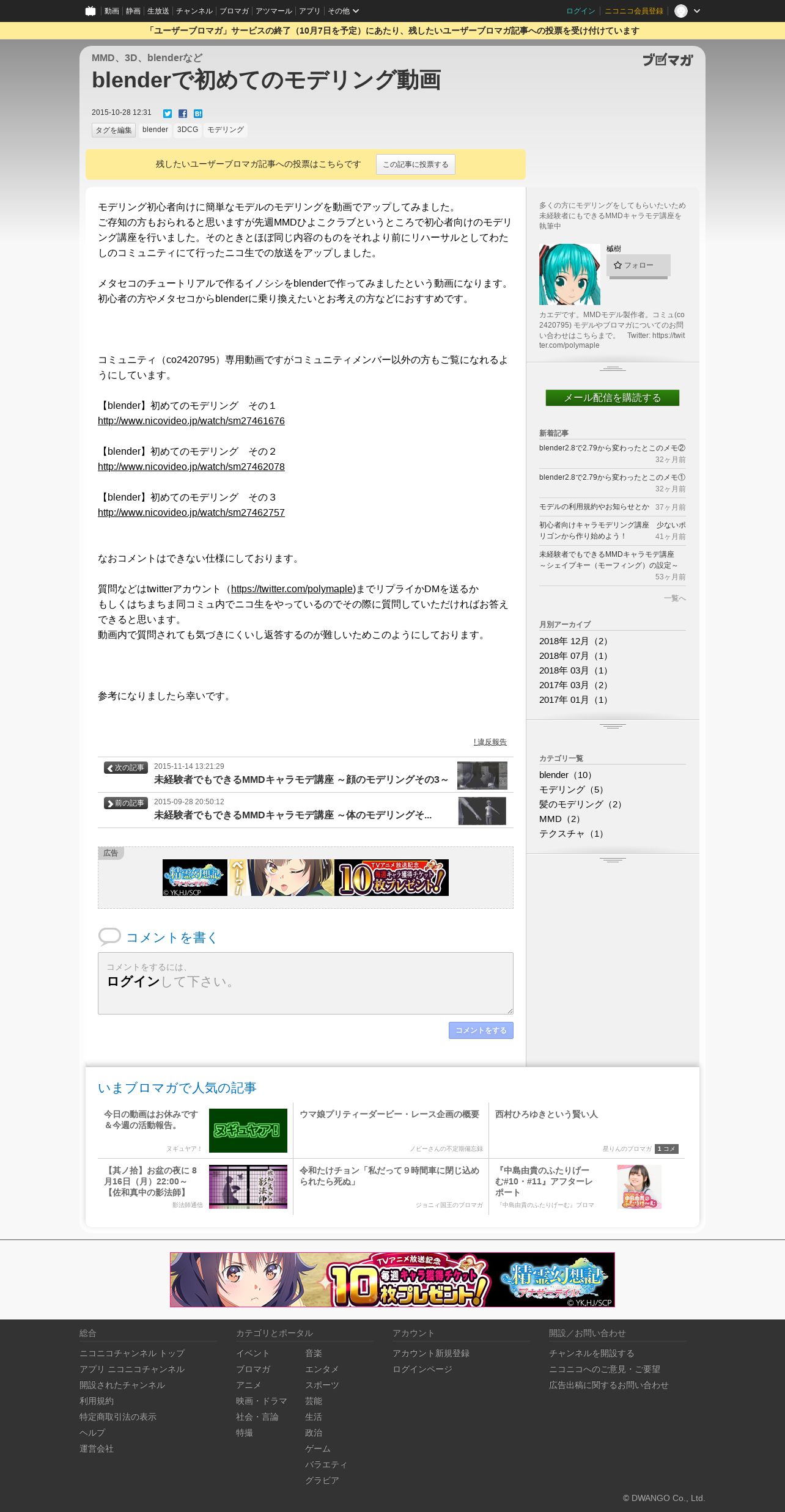This screenshot has width=785, height=1512.
Task: Share article on Facebook icon
Action: coord(183,114)
